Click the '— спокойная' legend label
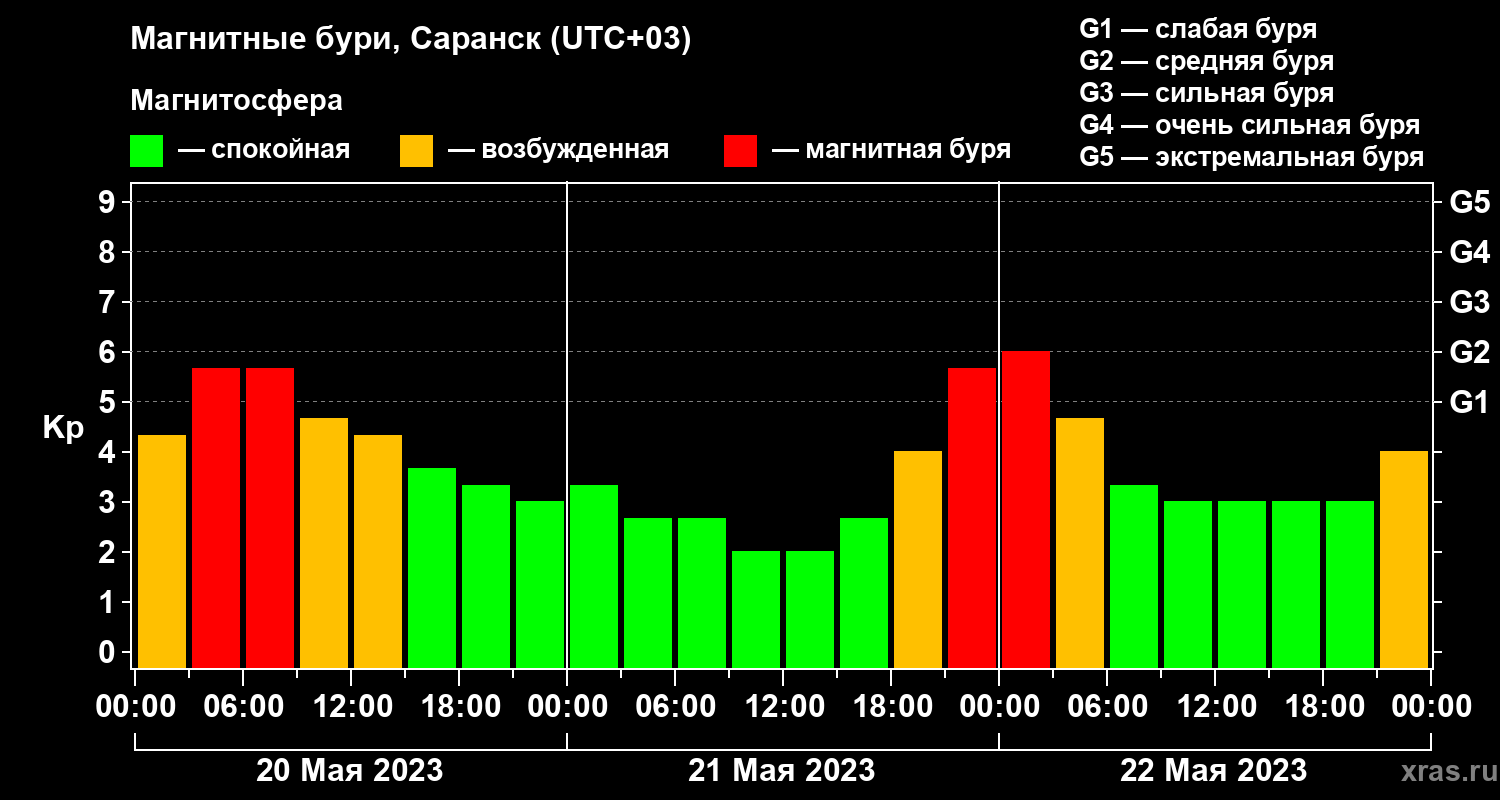Viewport: 1500px width, 800px height. click(264, 150)
